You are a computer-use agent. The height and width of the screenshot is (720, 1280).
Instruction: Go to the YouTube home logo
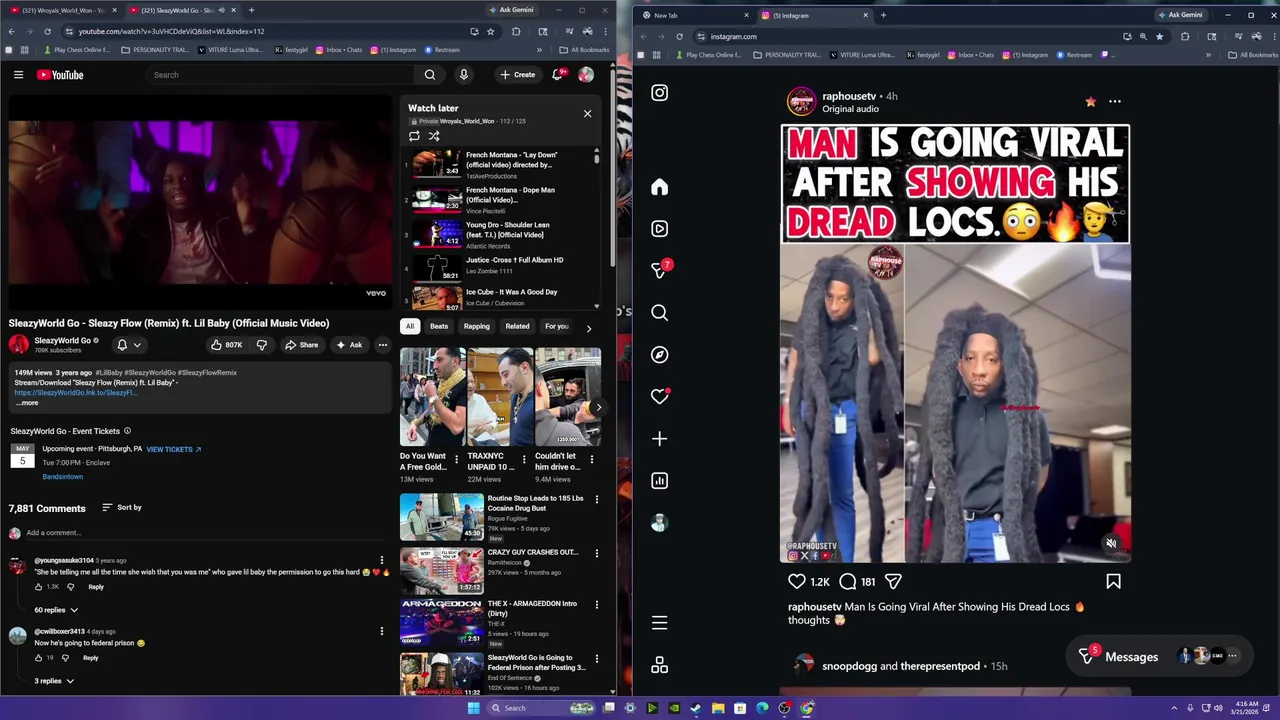[x=60, y=75]
